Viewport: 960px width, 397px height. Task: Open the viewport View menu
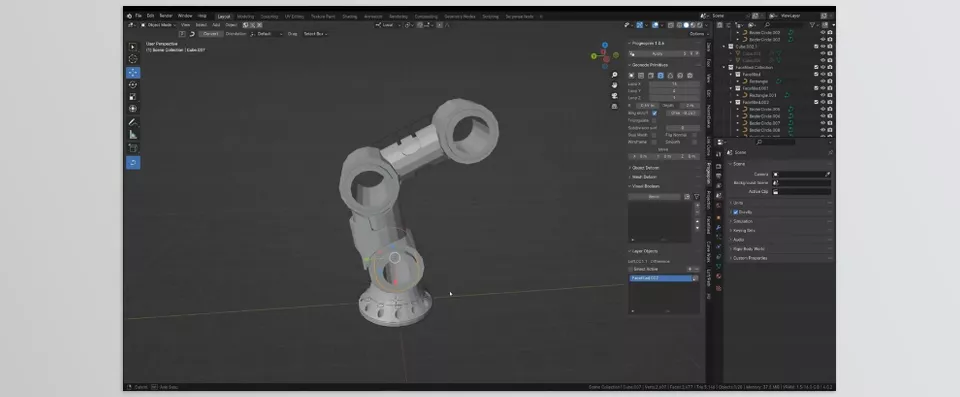pyautogui.click(x=185, y=25)
